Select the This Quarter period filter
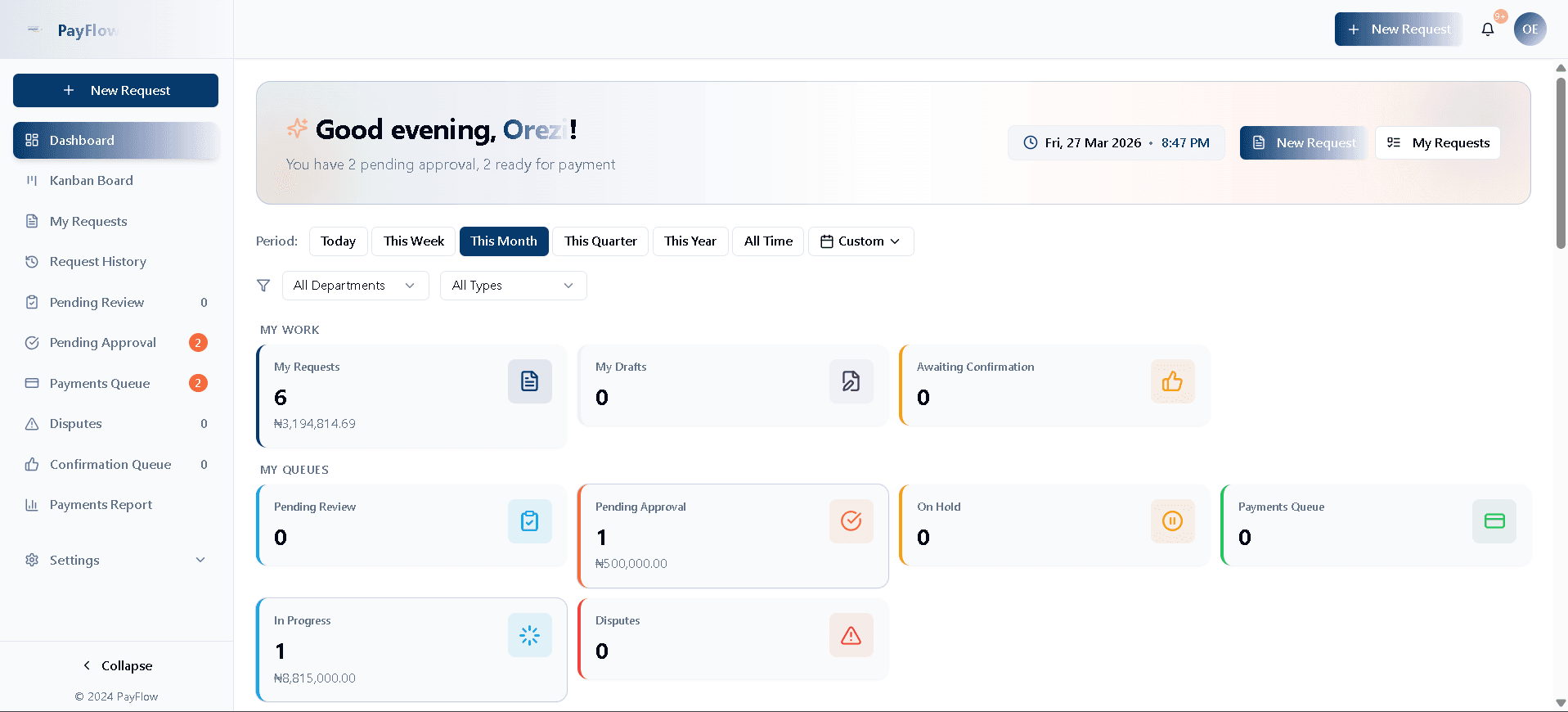This screenshot has width=1568, height=712. 600,241
